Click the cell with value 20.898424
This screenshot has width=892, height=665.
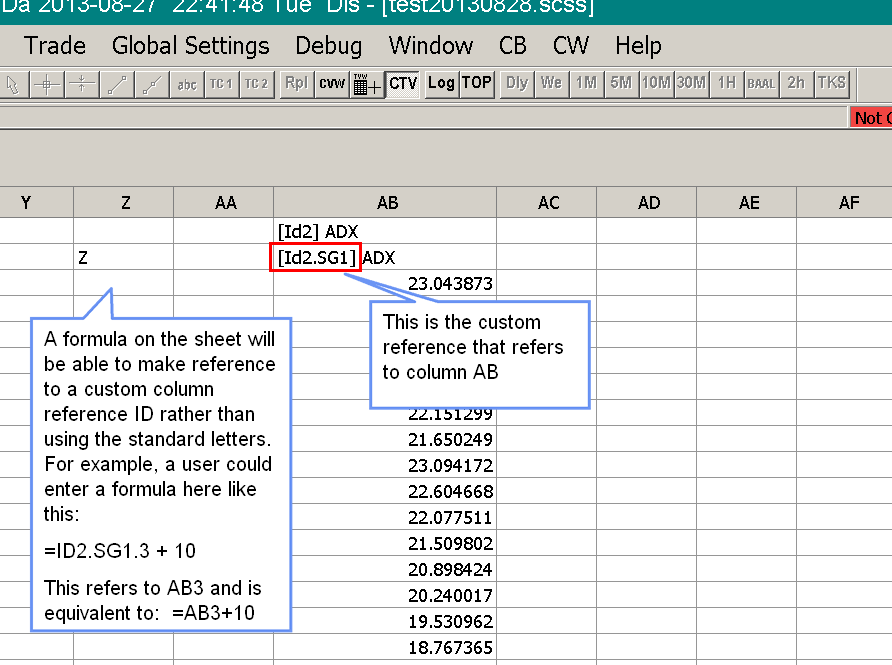click(x=385, y=569)
